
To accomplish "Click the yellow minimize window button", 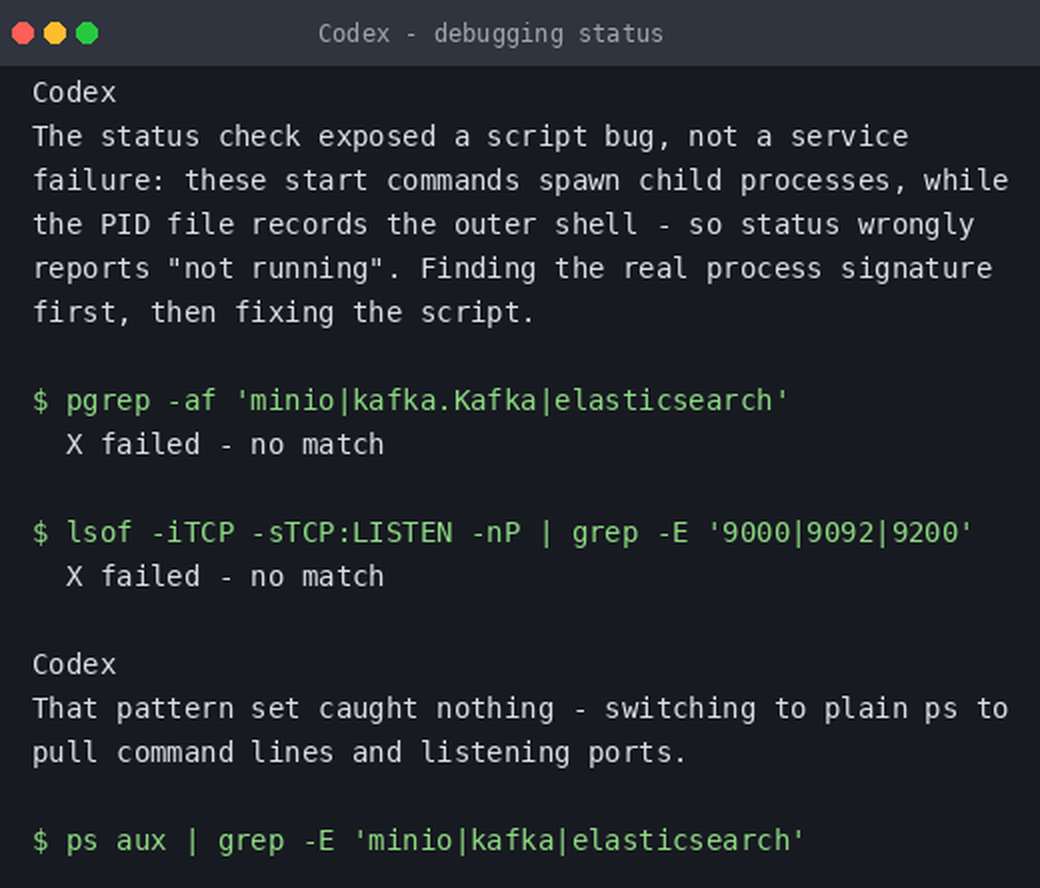I will click(x=55, y=33).
